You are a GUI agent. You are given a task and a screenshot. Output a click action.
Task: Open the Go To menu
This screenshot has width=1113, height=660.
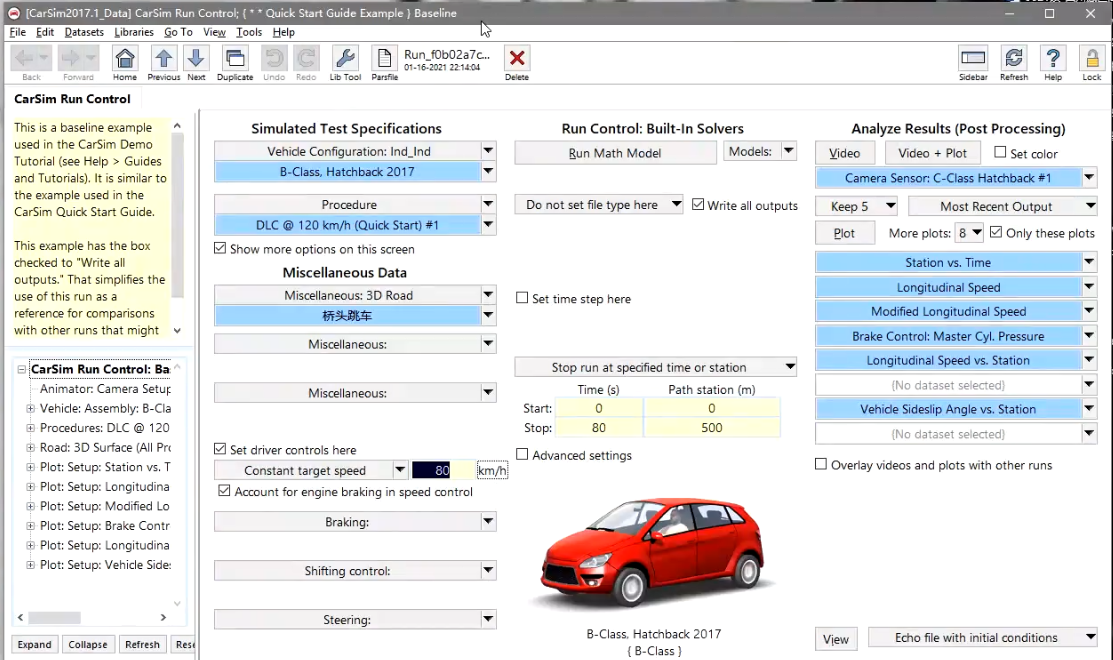pos(178,32)
